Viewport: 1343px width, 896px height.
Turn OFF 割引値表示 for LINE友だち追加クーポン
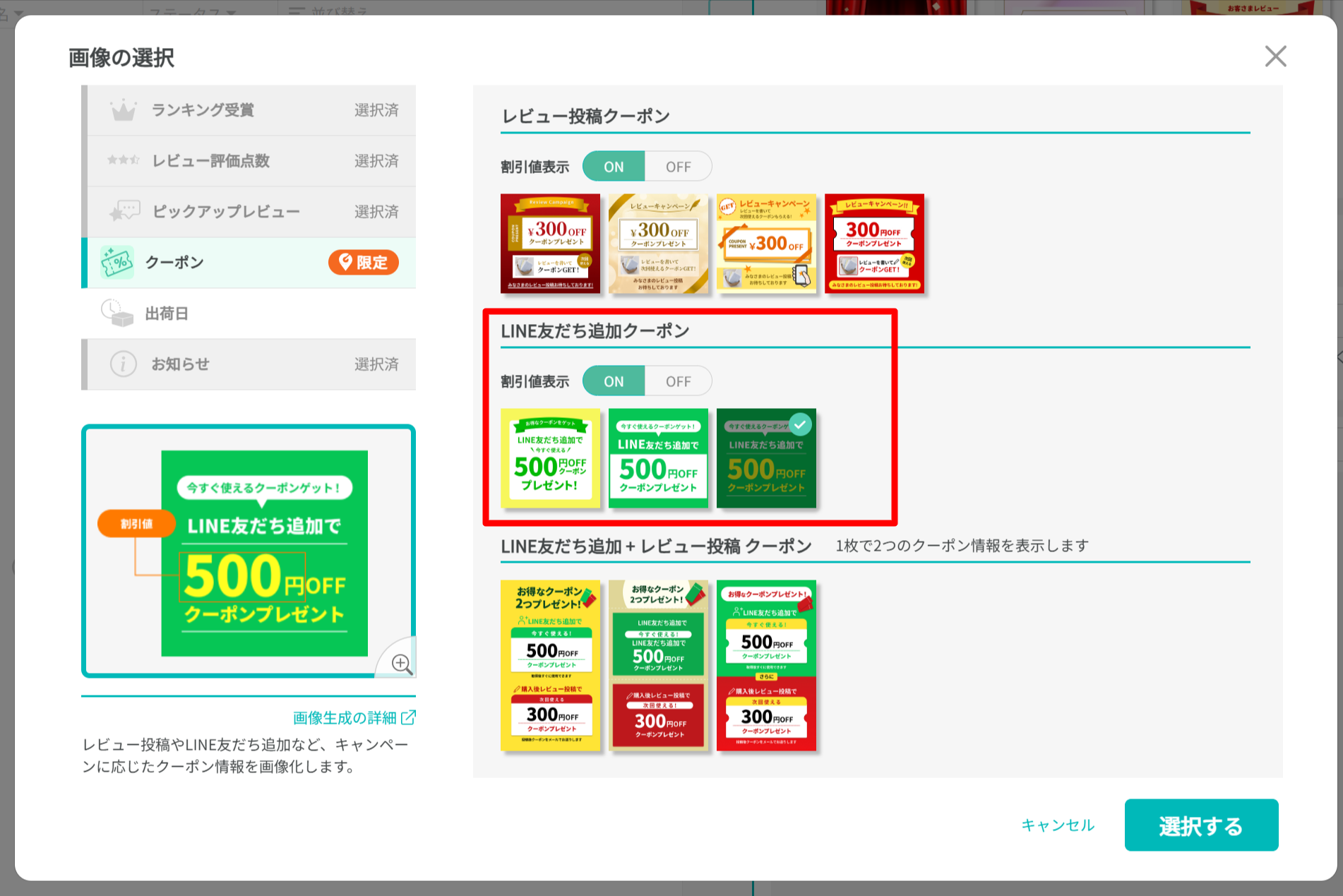(678, 381)
